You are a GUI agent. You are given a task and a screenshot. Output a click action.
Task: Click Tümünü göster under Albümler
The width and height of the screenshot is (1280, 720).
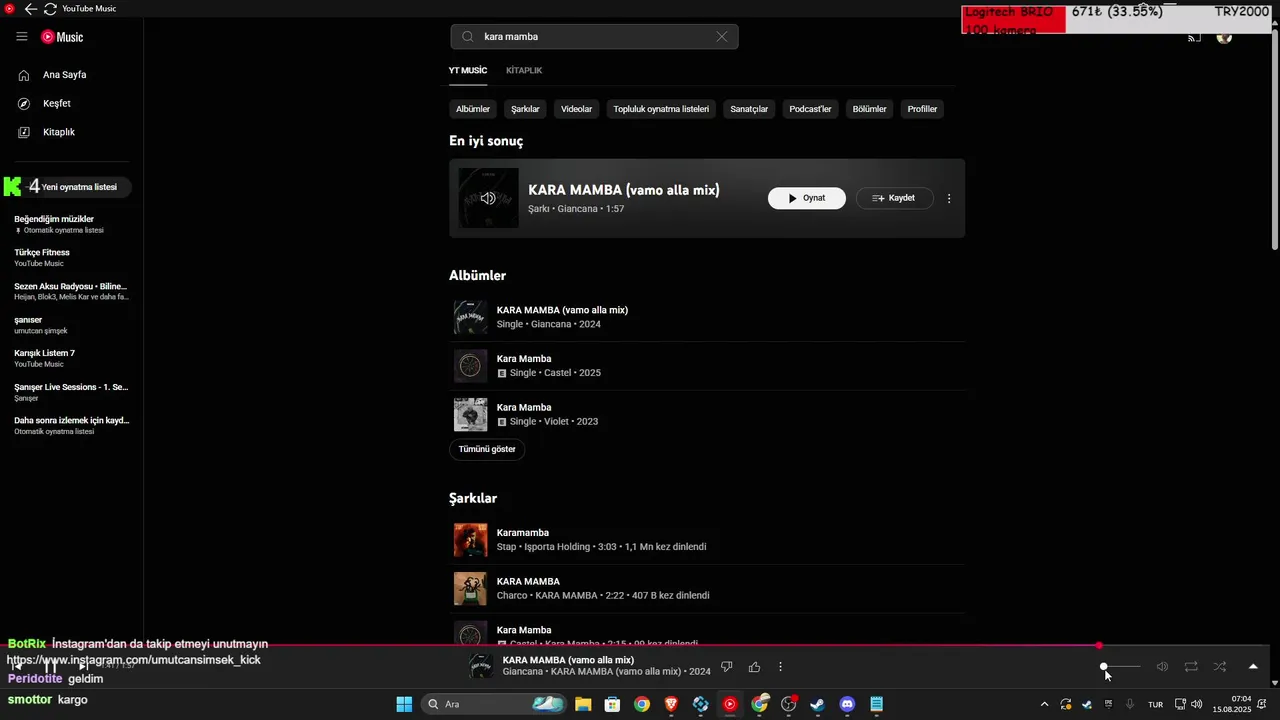(487, 450)
